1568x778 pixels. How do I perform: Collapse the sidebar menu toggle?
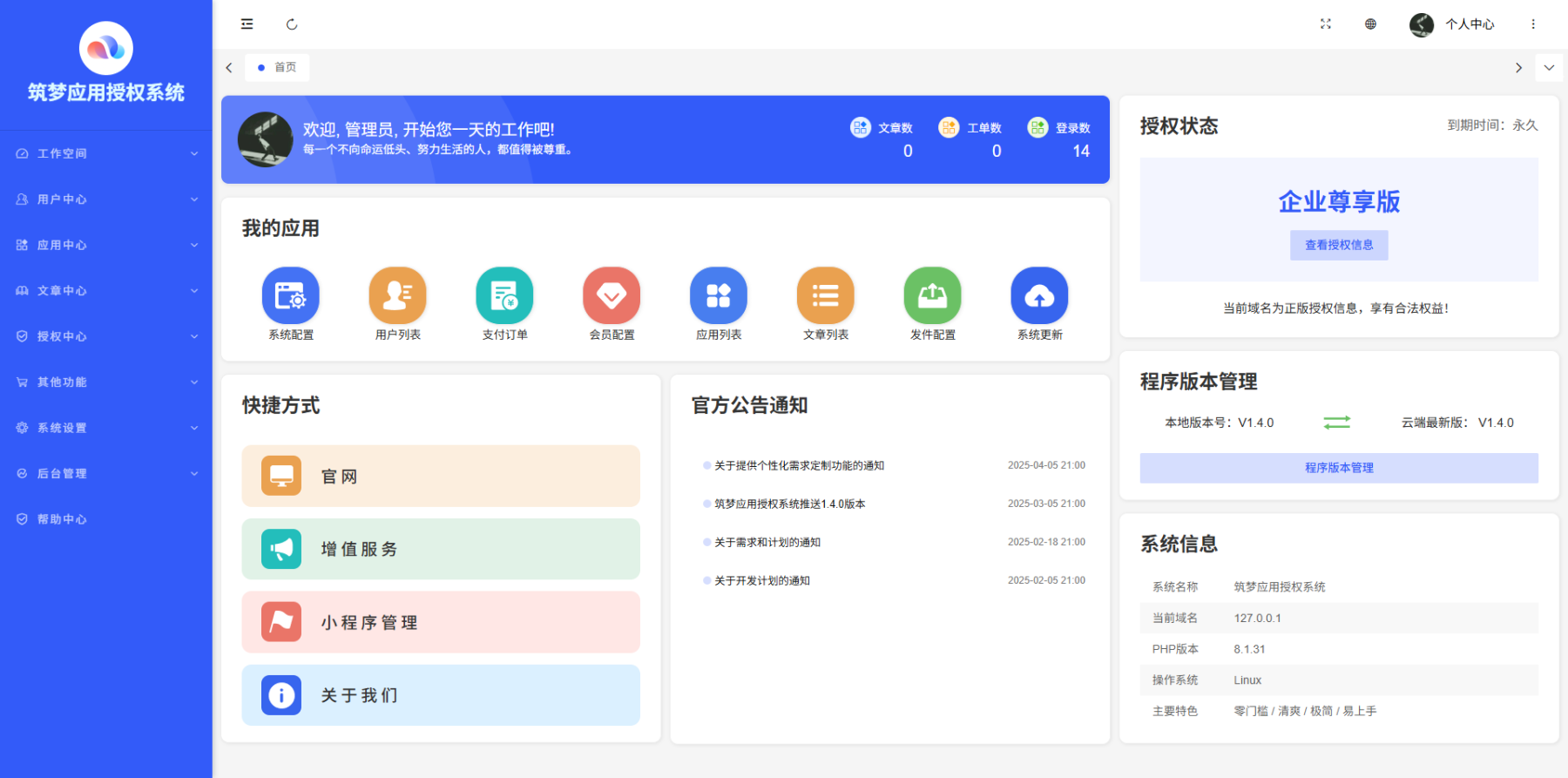pos(247,24)
